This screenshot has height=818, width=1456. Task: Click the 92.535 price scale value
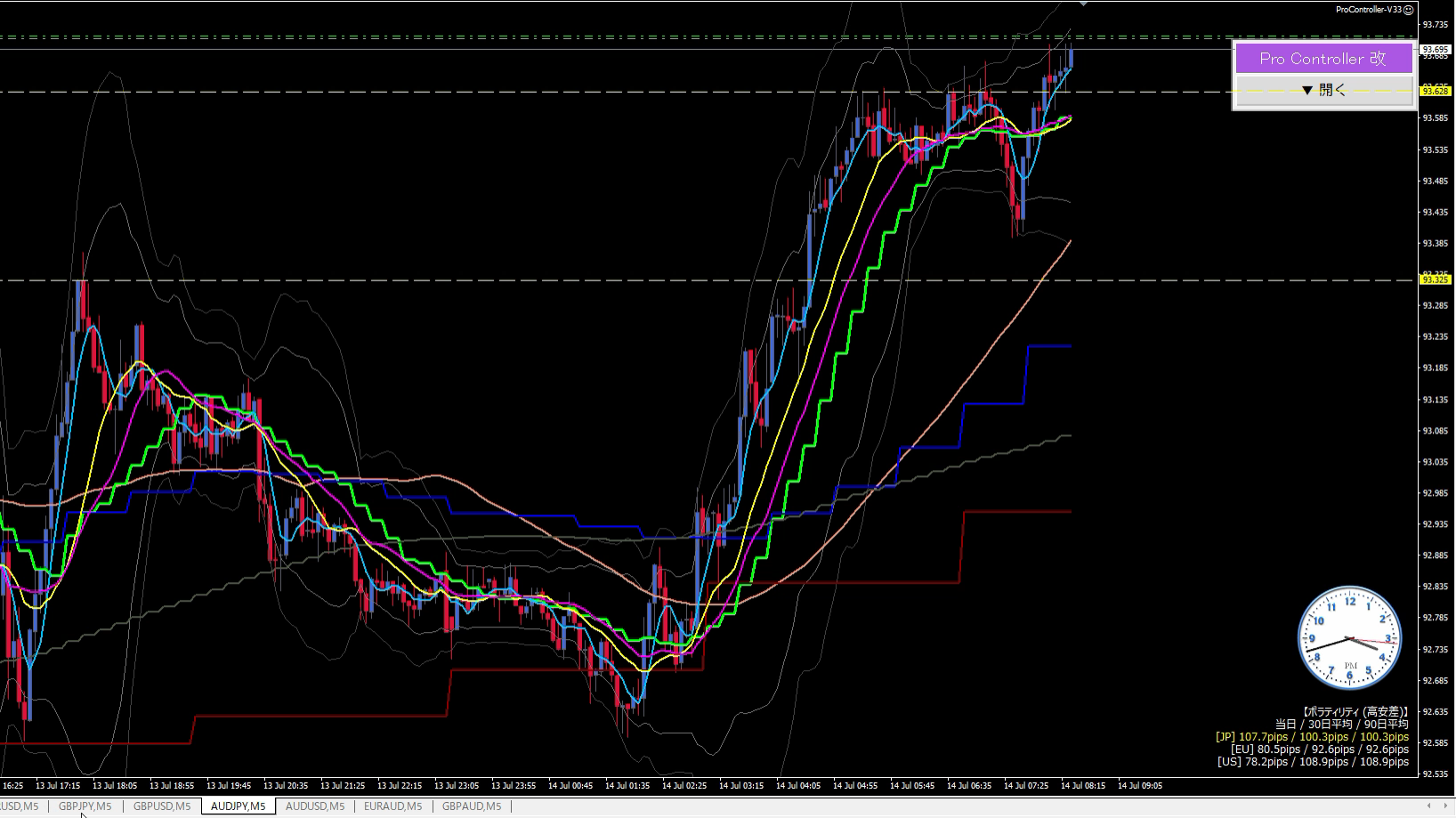coord(1435,774)
